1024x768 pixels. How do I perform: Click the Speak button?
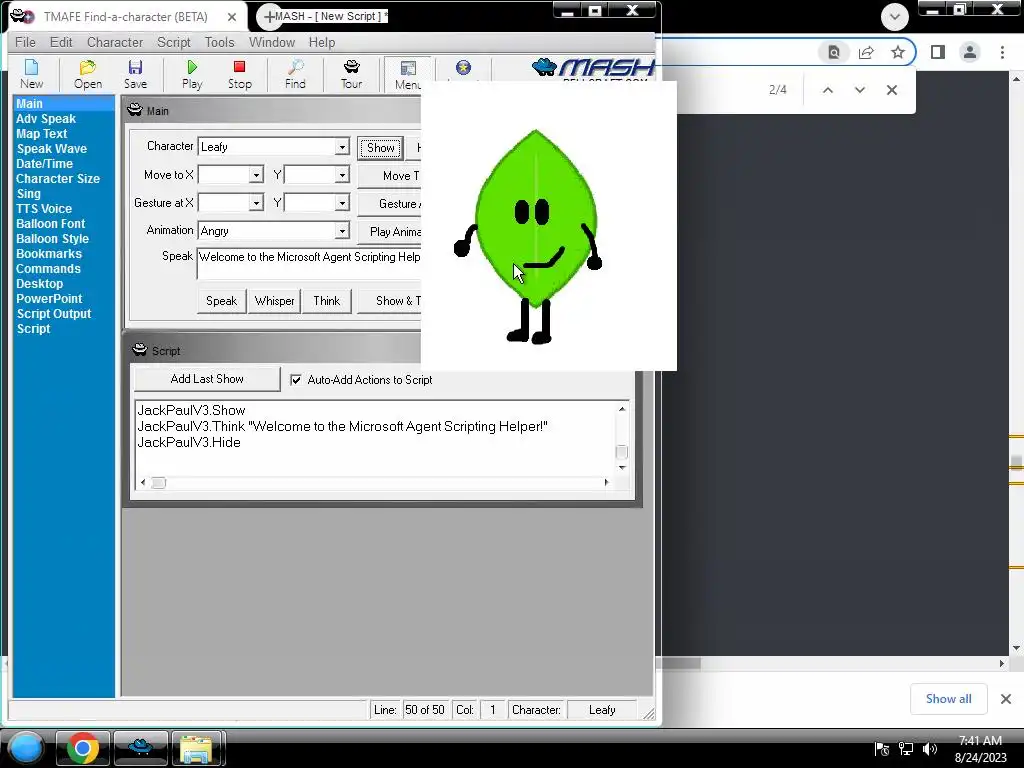click(221, 301)
